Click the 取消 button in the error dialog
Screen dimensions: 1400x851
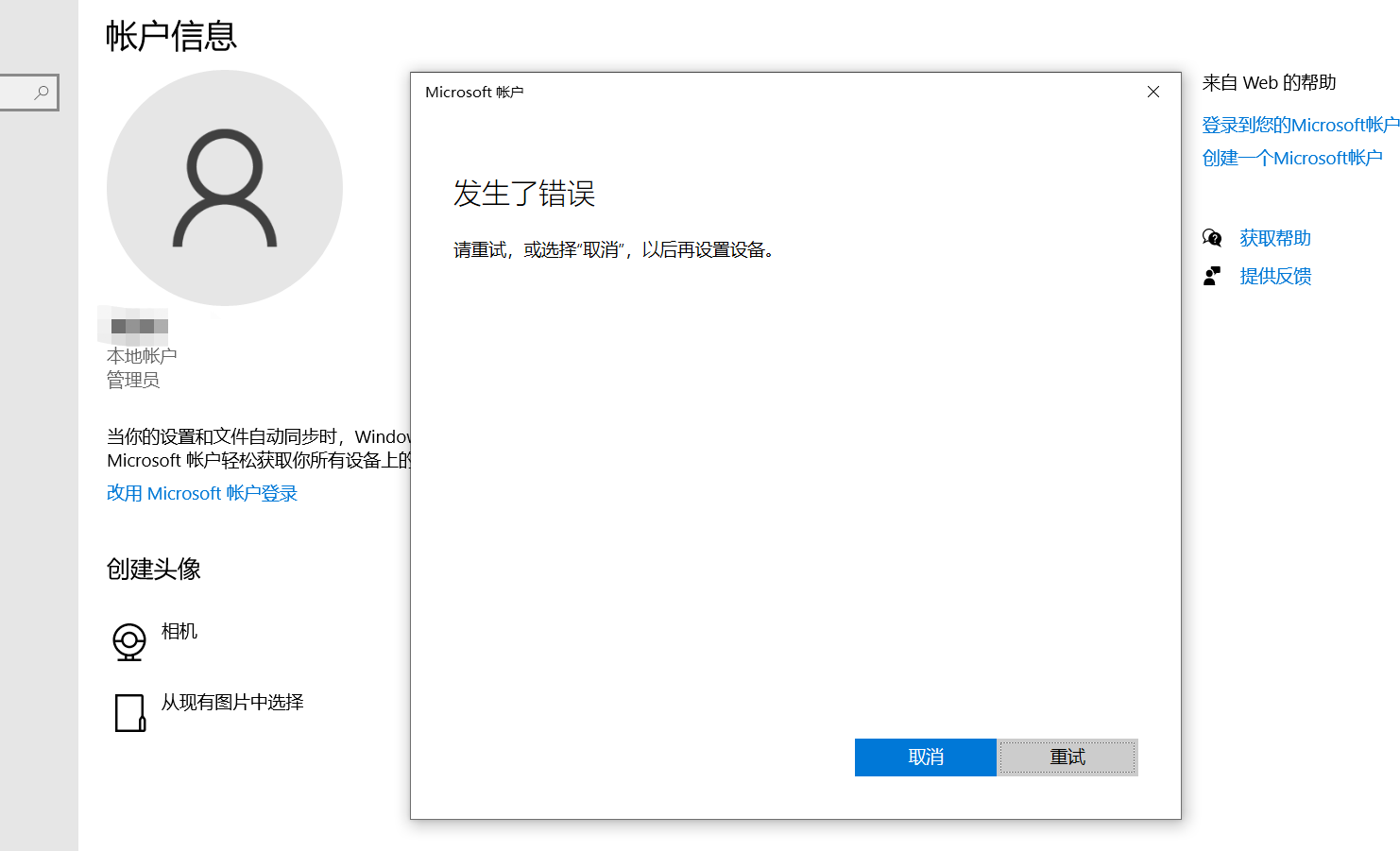coord(925,757)
